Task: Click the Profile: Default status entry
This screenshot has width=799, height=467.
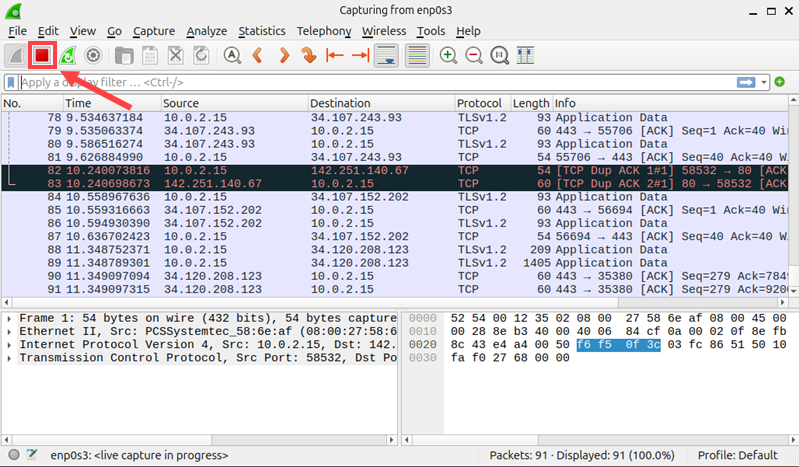Action: [x=737, y=455]
